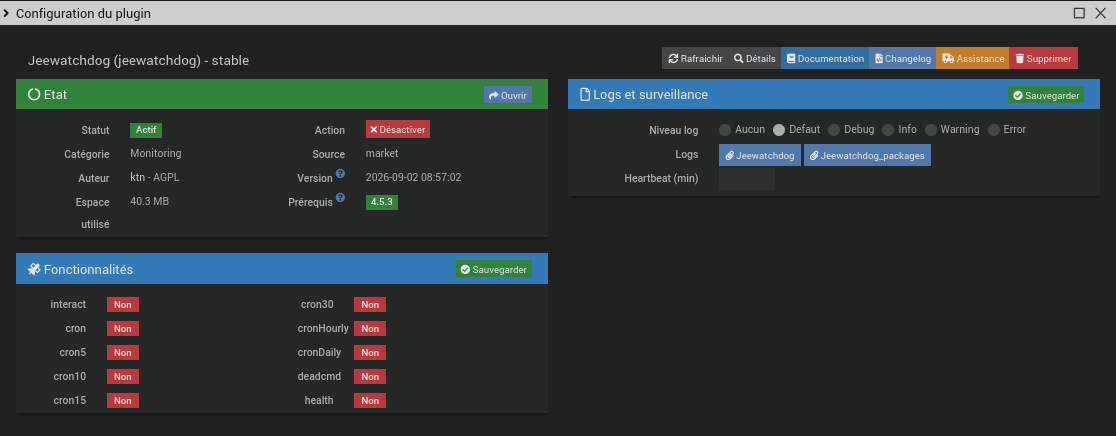Select the Info log level
1116x436 pixels.
(x=888, y=129)
